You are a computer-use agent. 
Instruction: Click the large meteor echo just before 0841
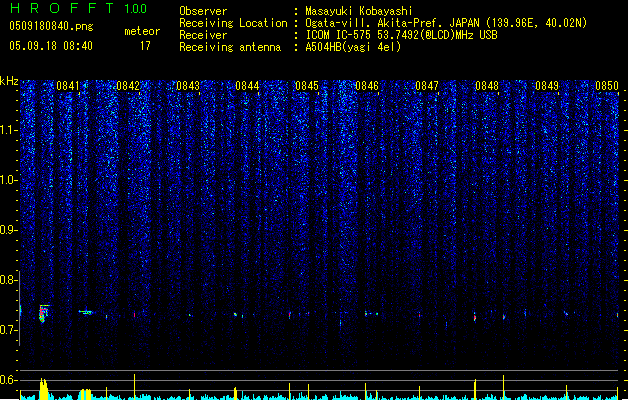tap(43, 313)
